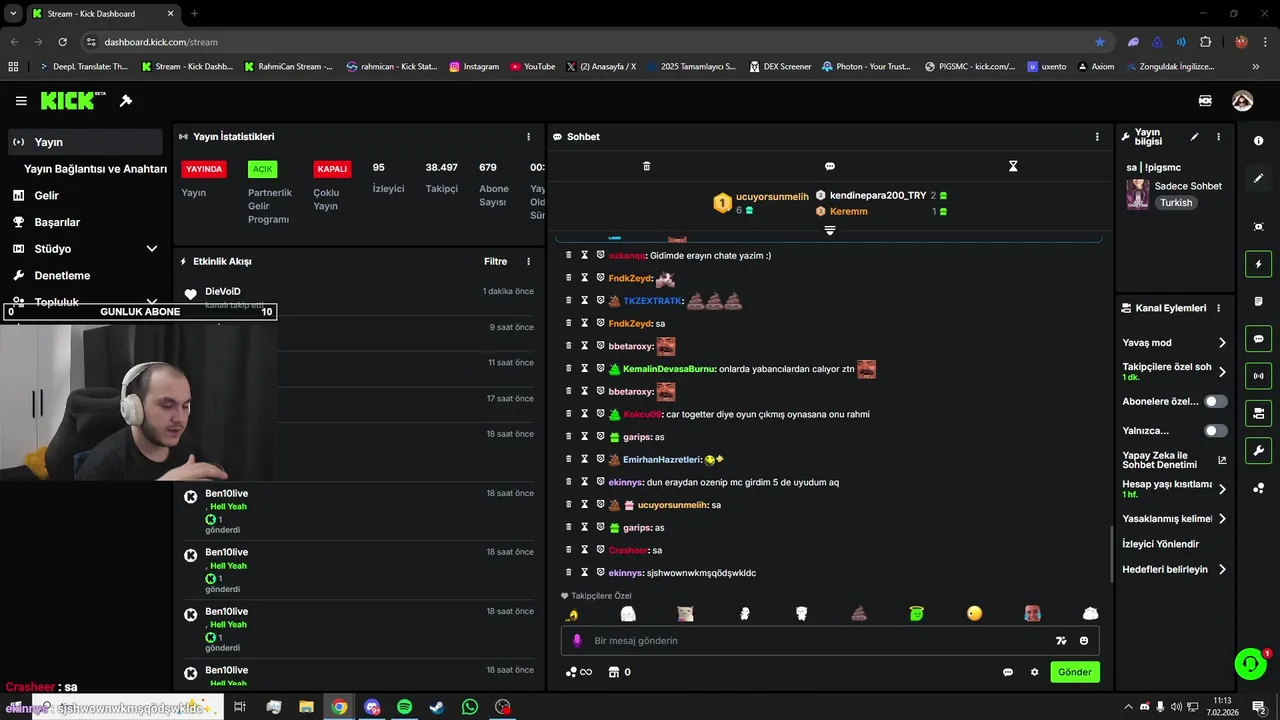
Task: Send the message with the Gönder button
Action: (x=1075, y=672)
